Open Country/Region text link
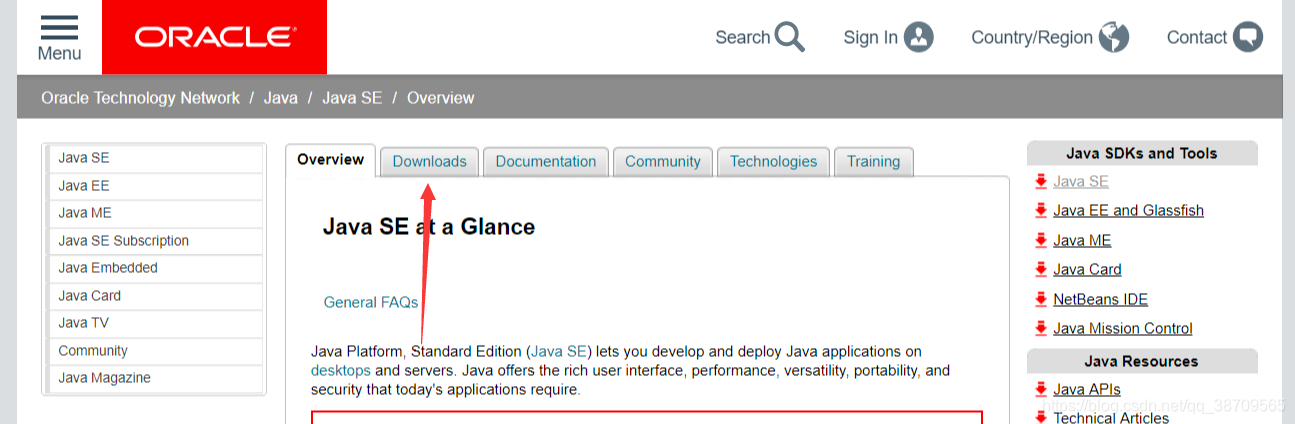Viewport: 1295px width, 424px height. (1032, 38)
